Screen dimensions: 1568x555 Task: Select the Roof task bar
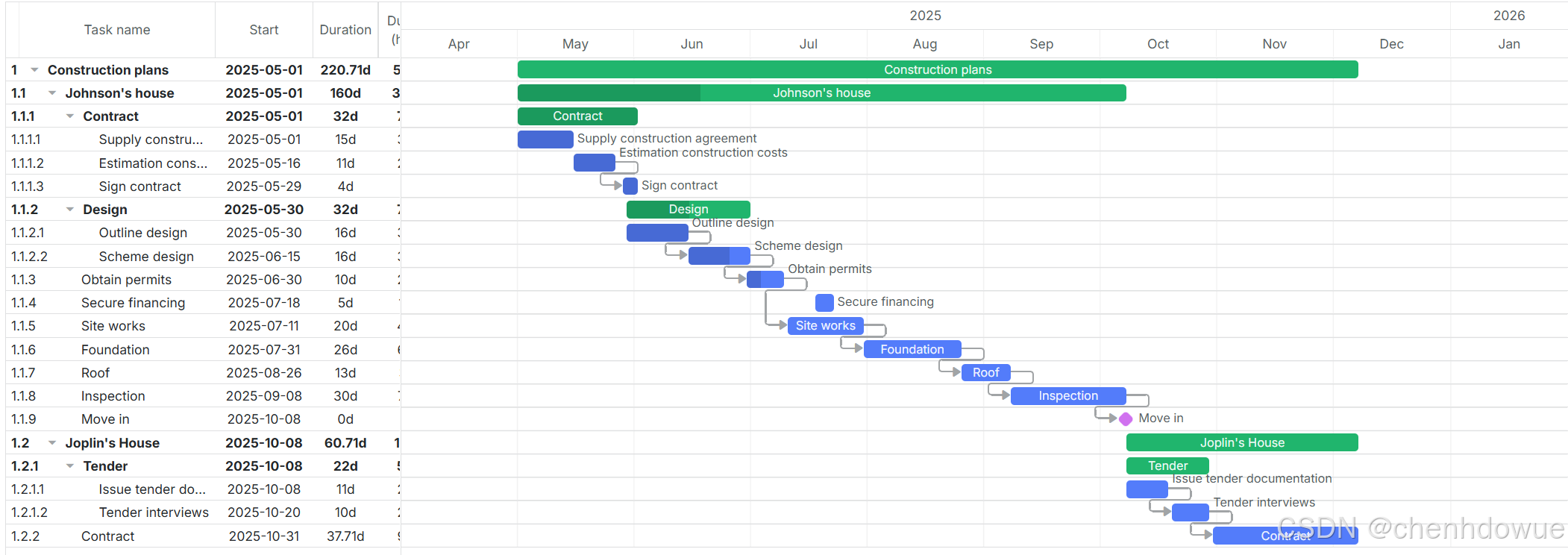coord(985,372)
